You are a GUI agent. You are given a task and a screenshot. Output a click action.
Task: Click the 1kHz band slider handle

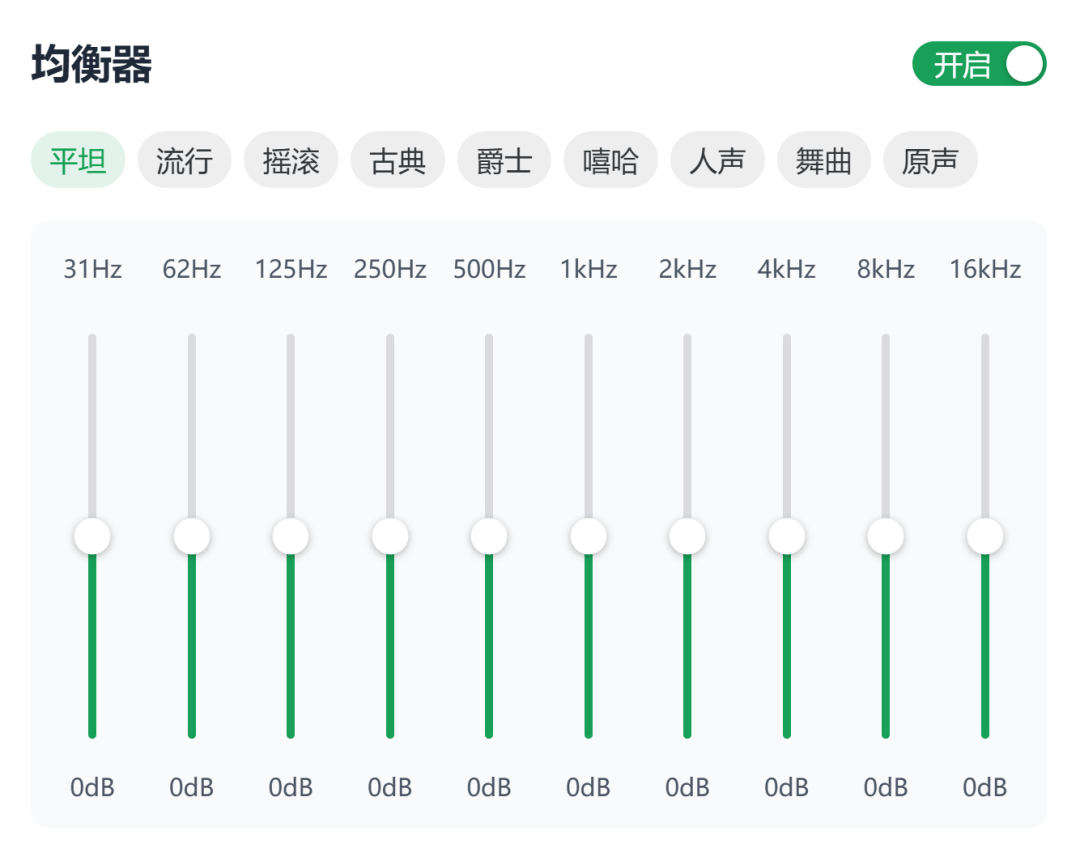(x=588, y=536)
